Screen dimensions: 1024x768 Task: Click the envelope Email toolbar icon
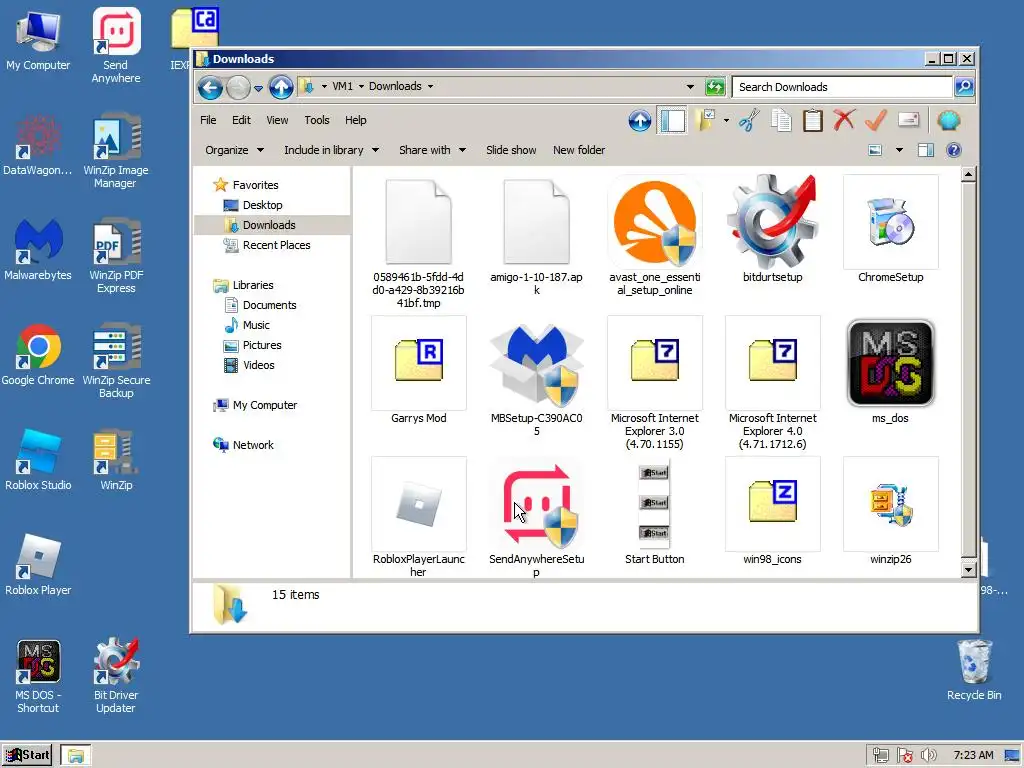[x=908, y=120]
